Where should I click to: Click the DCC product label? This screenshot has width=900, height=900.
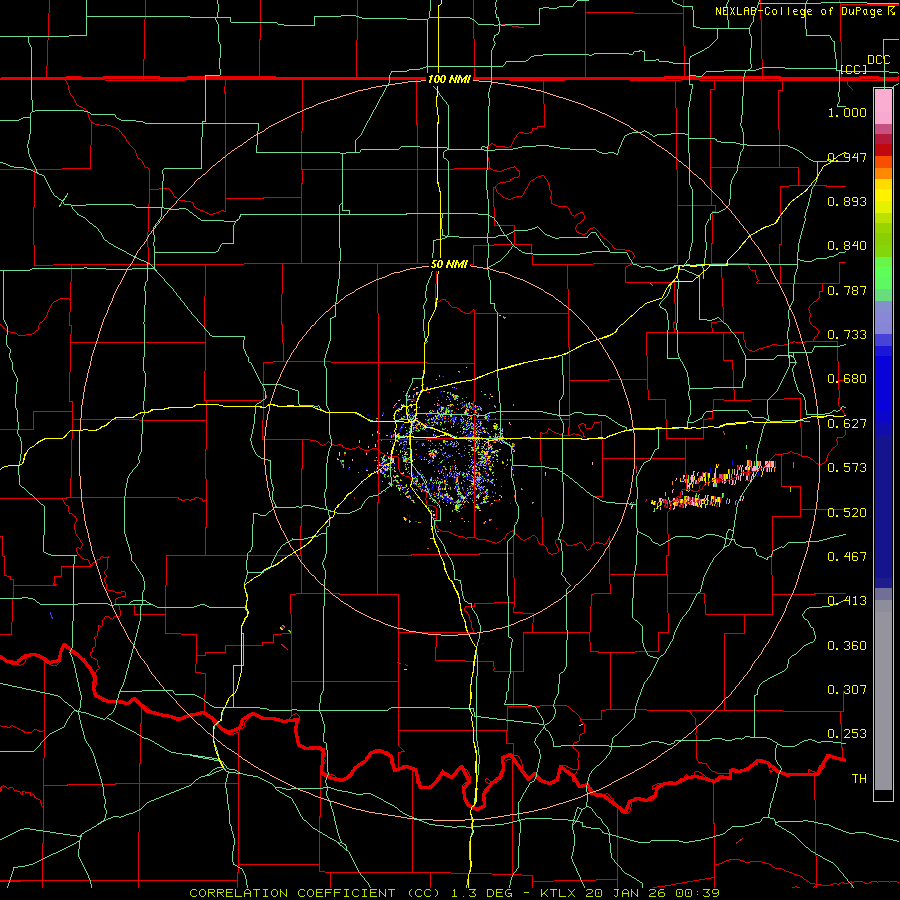point(879,60)
